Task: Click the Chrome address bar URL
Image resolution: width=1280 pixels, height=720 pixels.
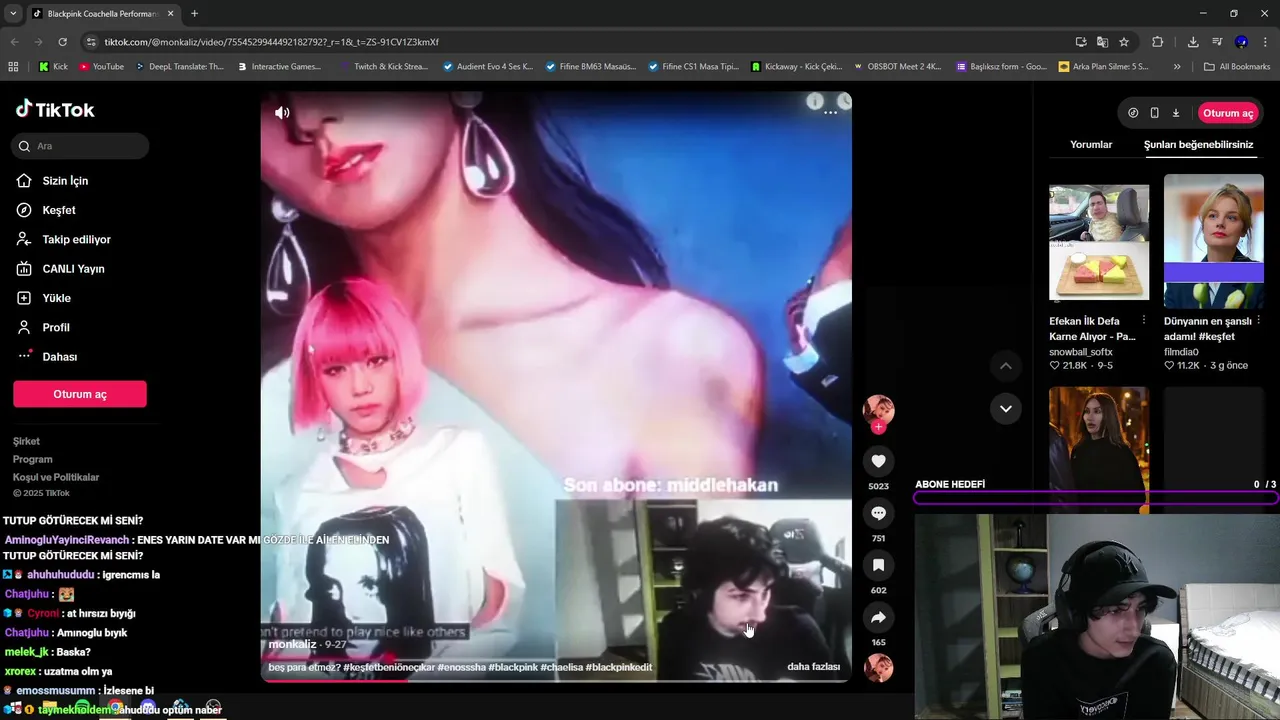Action: pyautogui.click(x=272, y=42)
